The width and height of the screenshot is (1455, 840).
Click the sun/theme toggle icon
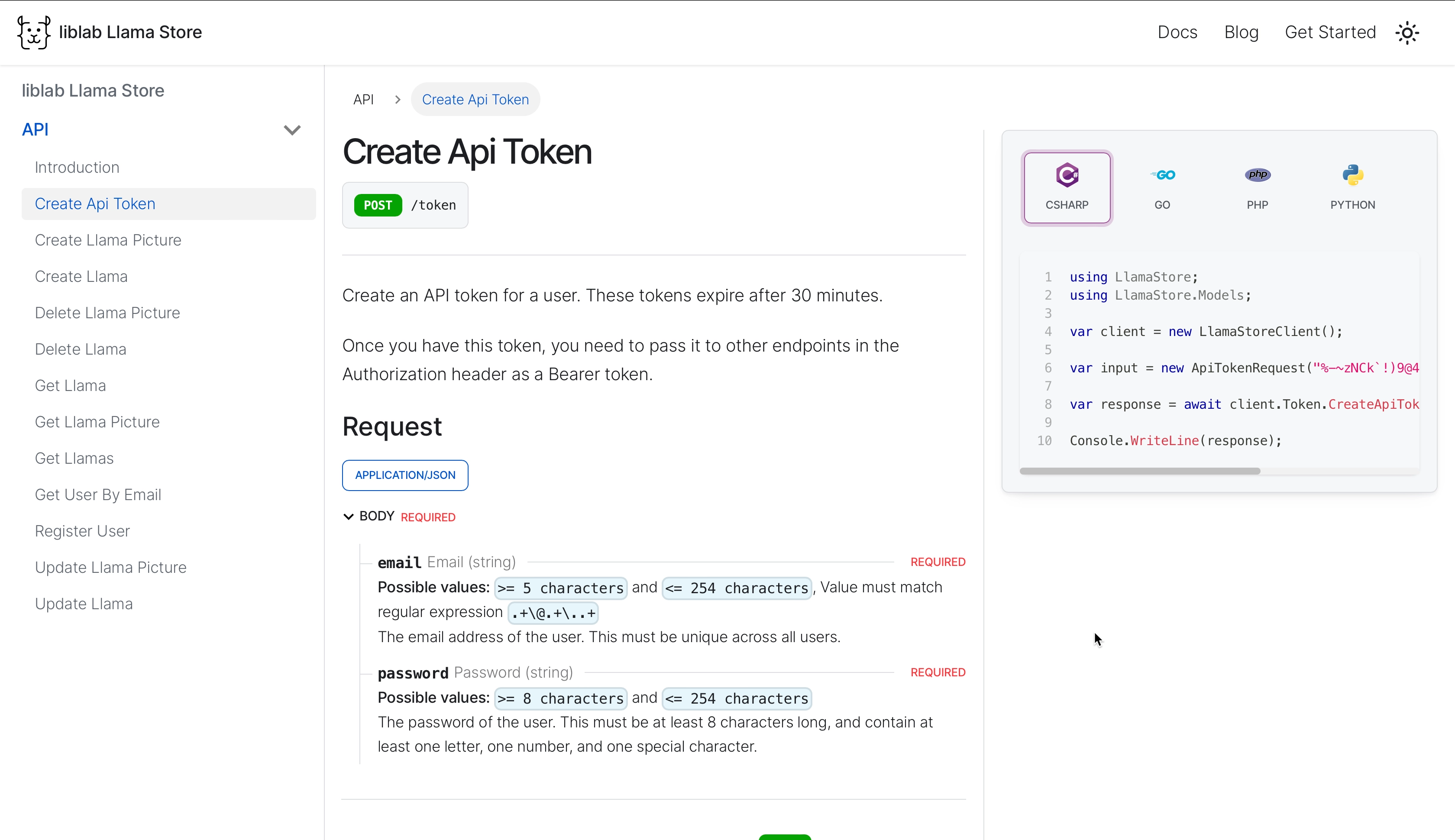[1407, 32]
